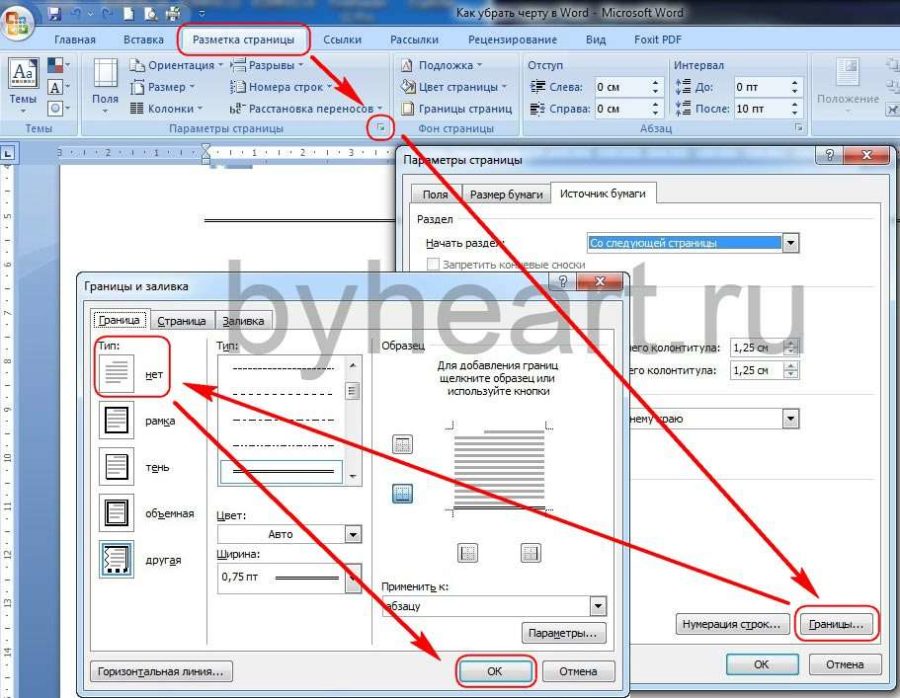Open theme fonts icon
This screenshot has width=900, height=698.
[58, 87]
